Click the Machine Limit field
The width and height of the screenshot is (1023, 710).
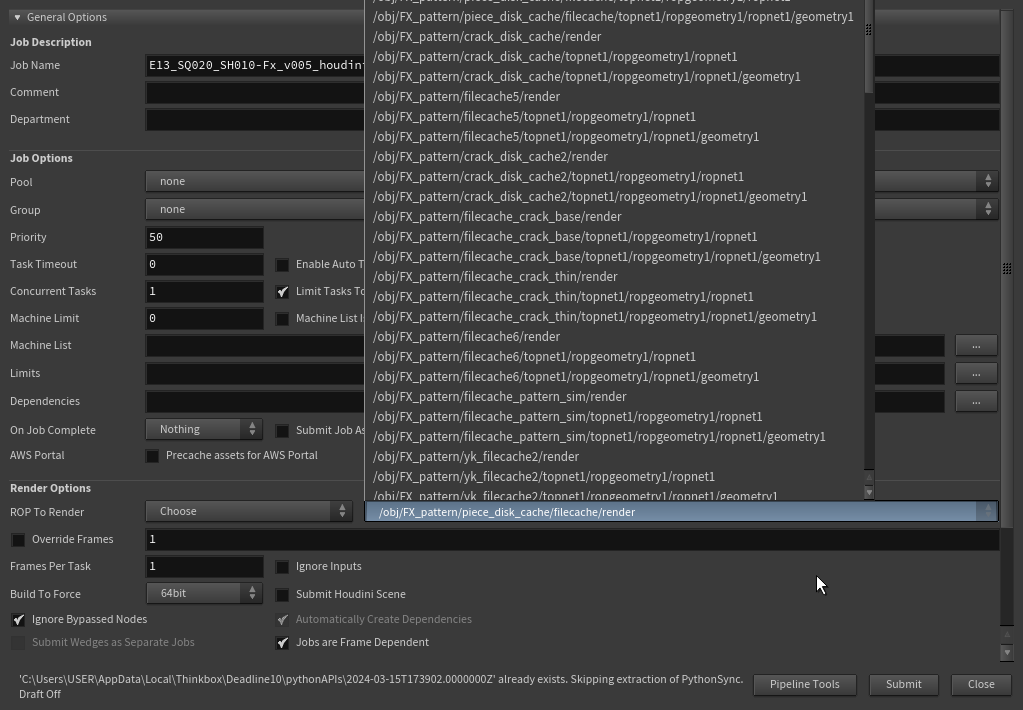point(204,318)
